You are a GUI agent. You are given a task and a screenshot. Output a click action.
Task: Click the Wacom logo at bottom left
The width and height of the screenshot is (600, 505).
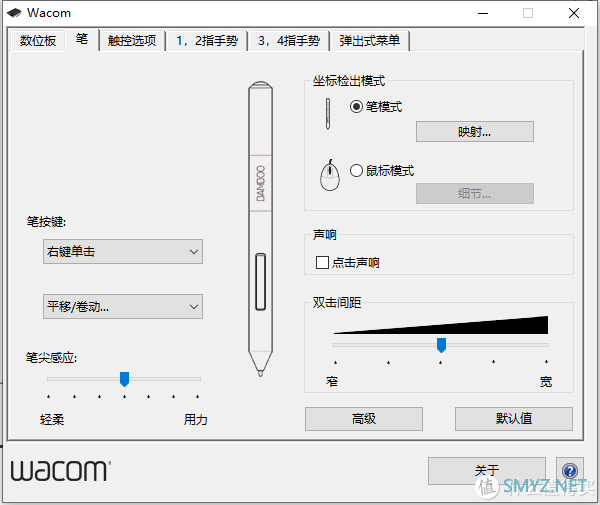(61, 471)
